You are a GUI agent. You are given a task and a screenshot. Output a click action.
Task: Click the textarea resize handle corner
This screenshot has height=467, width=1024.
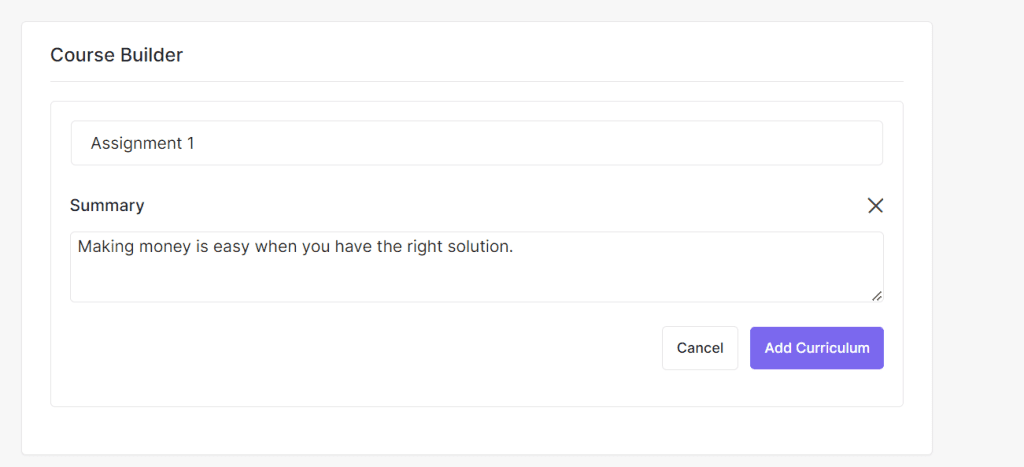(877, 295)
